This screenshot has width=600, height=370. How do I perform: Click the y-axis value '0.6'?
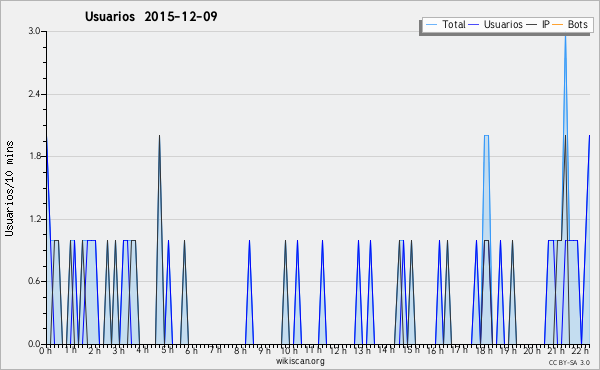[x=34, y=281]
